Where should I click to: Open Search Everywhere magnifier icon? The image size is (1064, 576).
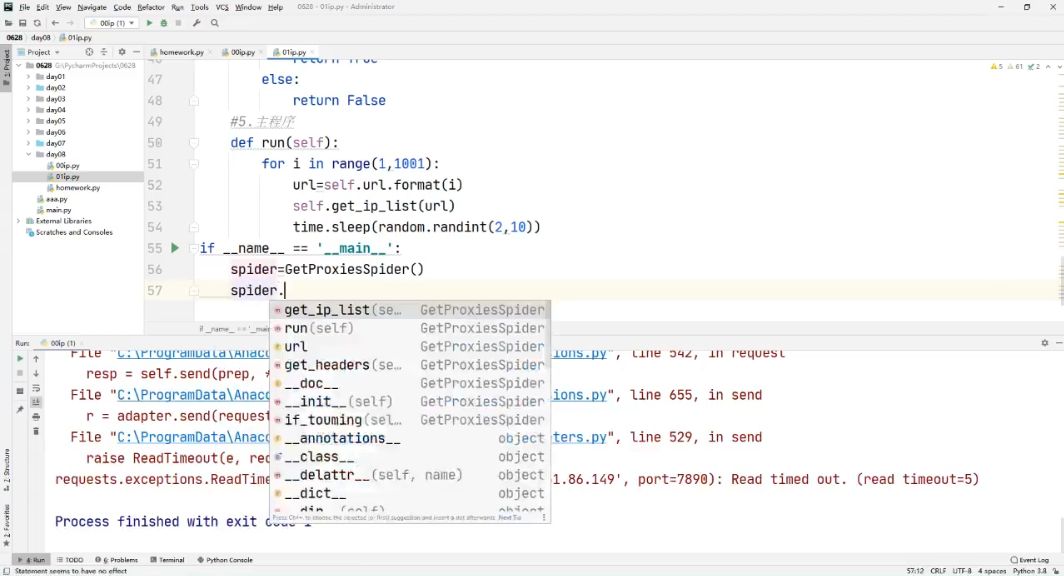click(215, 23)
